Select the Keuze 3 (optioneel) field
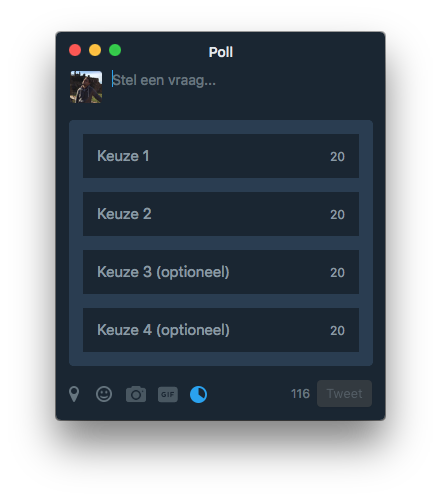This screenshot has height=500, width=441. point(221,272)
